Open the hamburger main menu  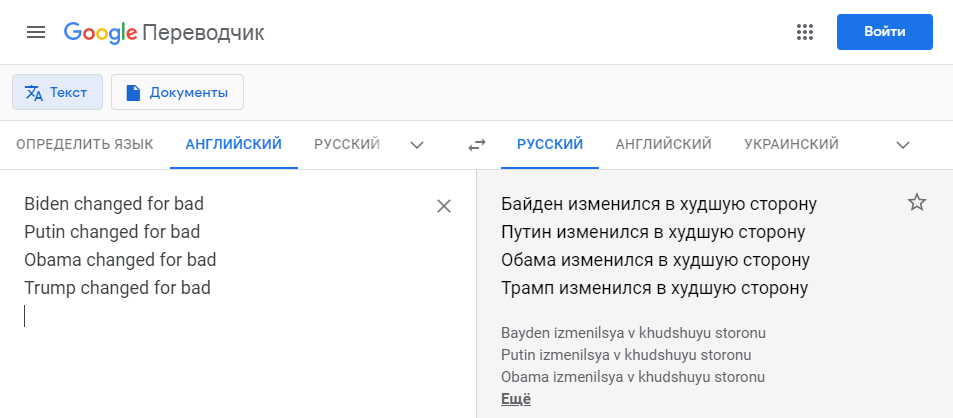36,32
